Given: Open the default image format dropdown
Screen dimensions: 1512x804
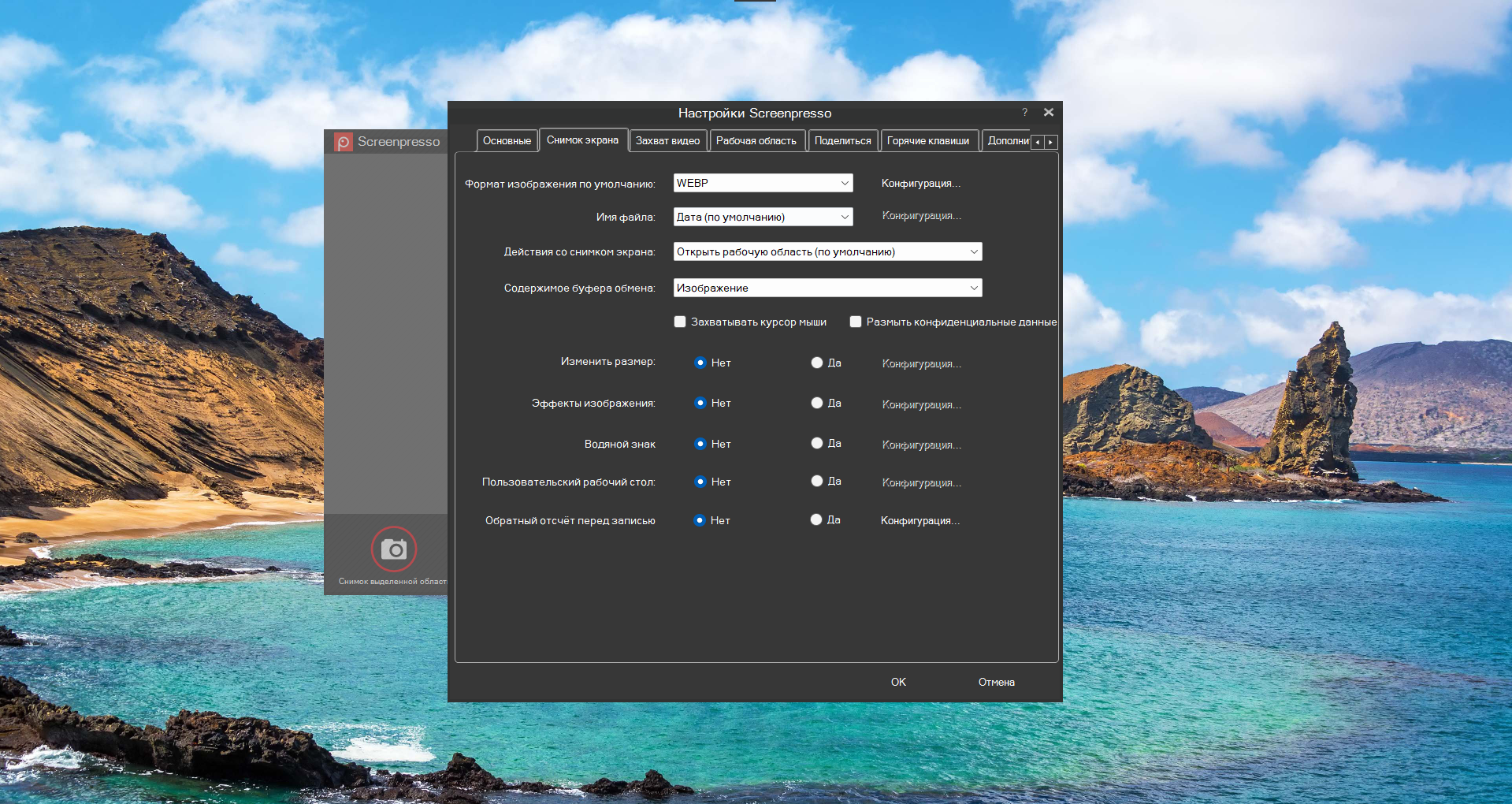Looking at the screenshot, I should (763, 183).
